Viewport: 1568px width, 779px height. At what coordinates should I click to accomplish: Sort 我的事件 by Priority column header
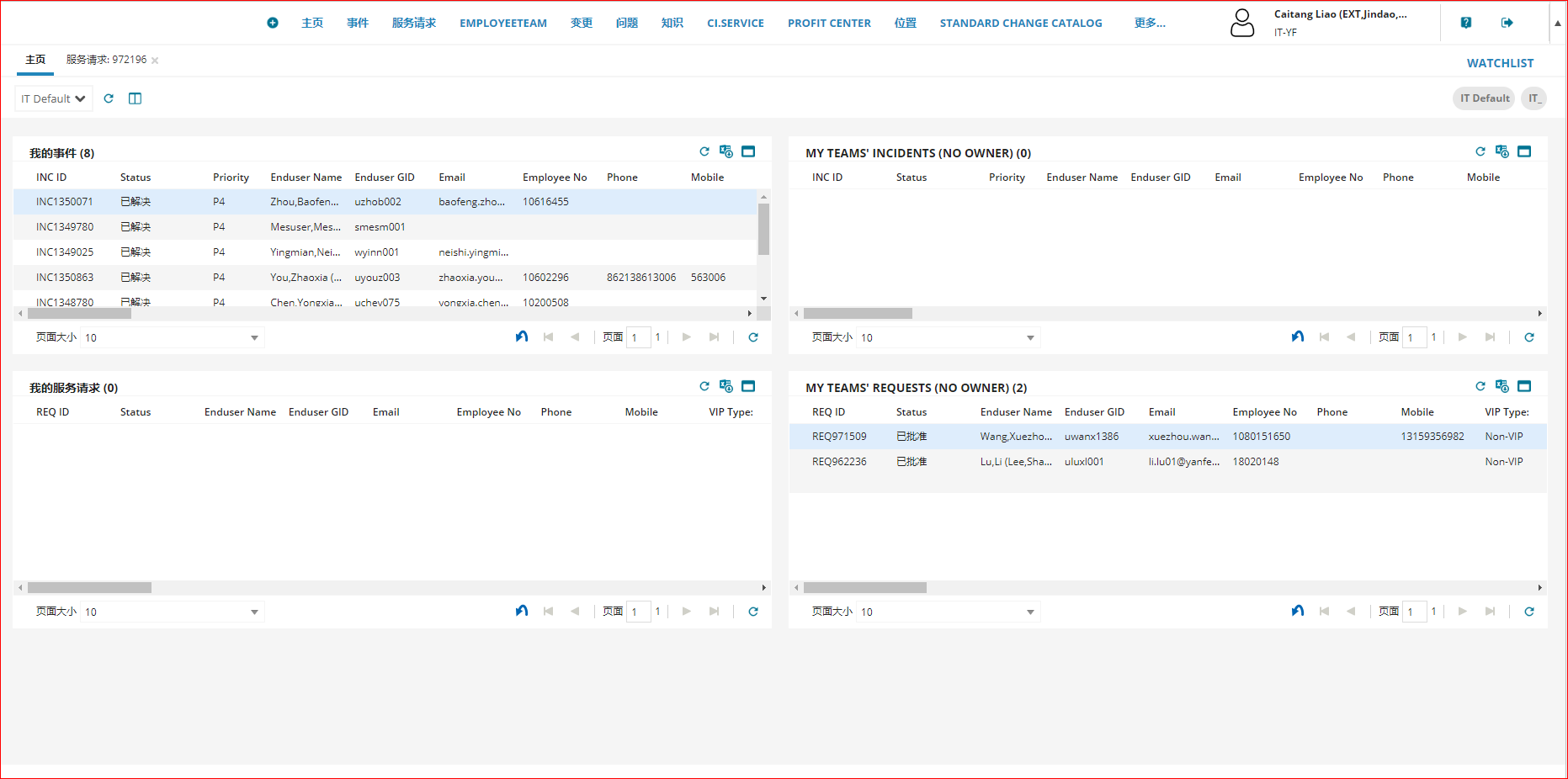231,178
